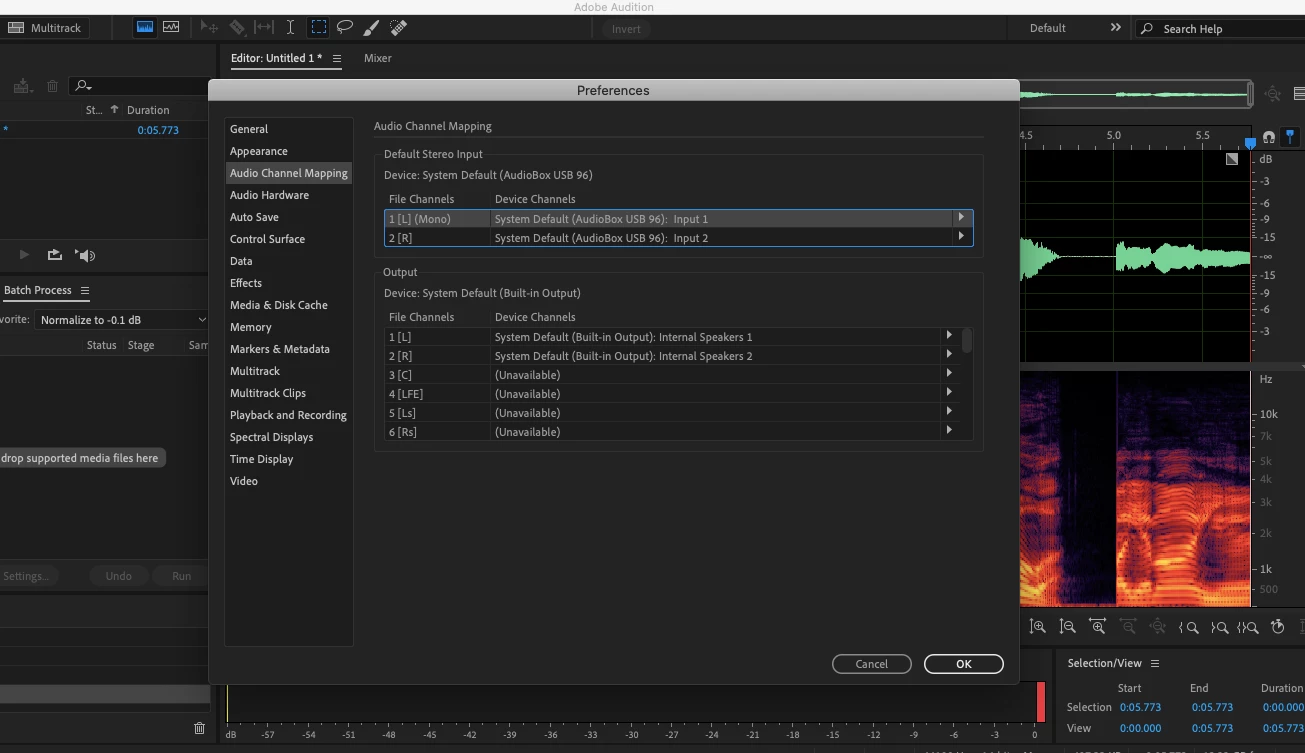Open device menu for output 4 [LFE]

[949, 393]
